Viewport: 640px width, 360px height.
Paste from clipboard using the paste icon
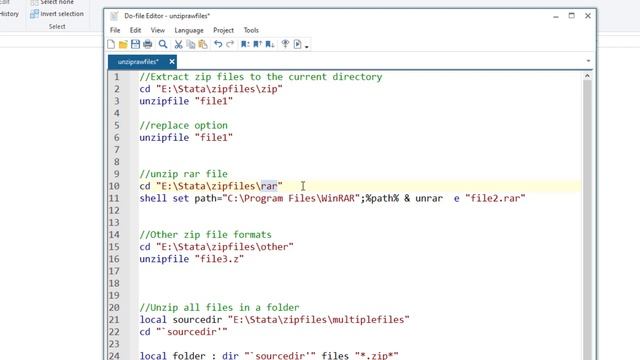pyautogui.click(x=203, y=44)
